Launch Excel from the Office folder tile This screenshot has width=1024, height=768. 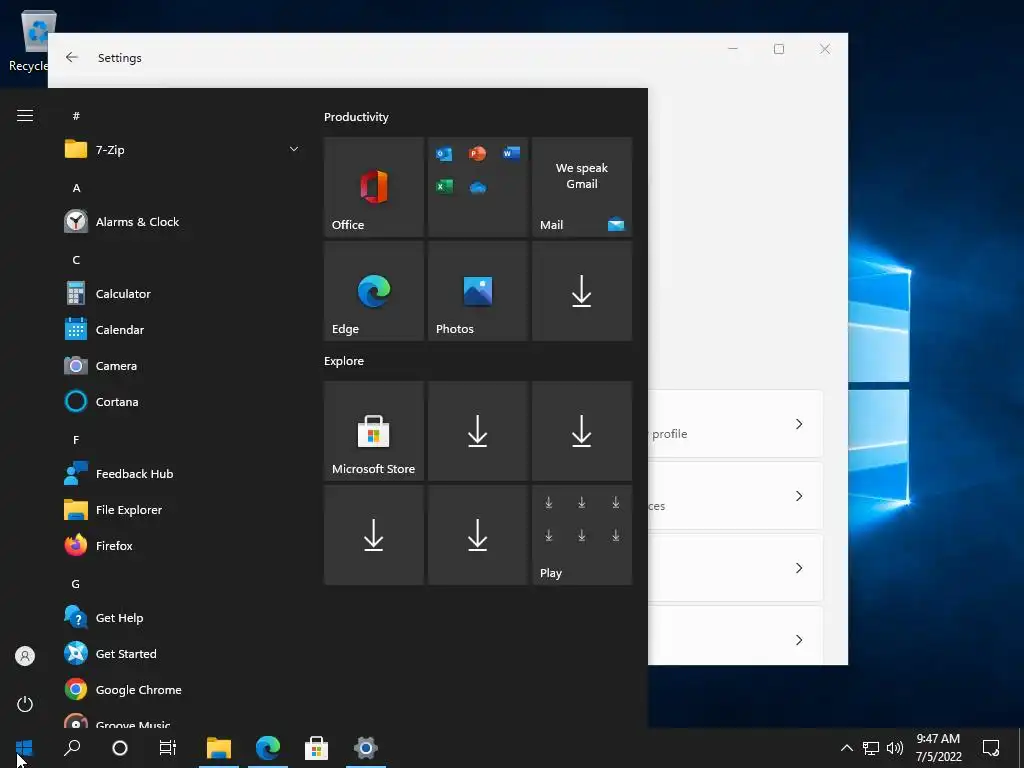(444, 187)
